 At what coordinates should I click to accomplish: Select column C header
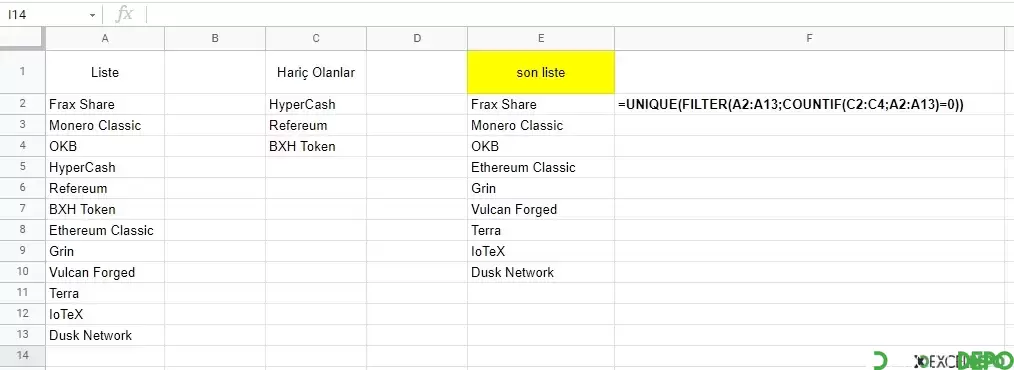(316, 38)
